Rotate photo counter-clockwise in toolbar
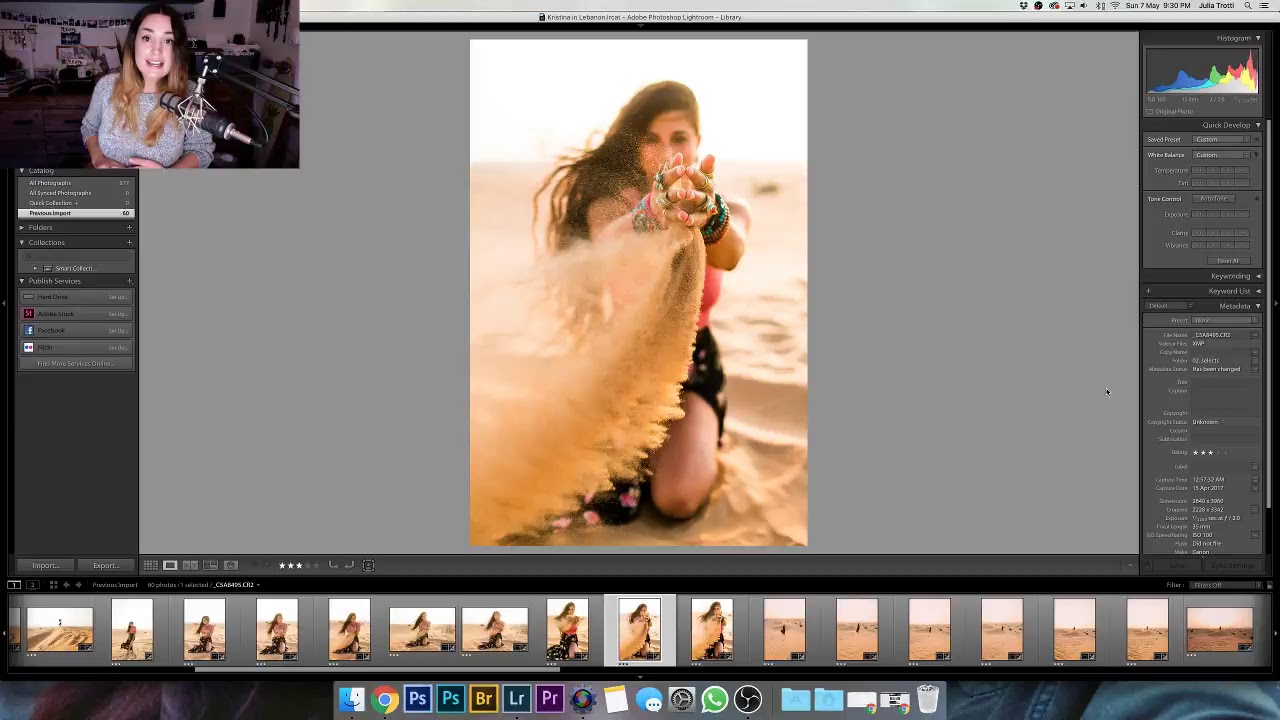This screenshot has height=720, width=1280. [333, 565]
